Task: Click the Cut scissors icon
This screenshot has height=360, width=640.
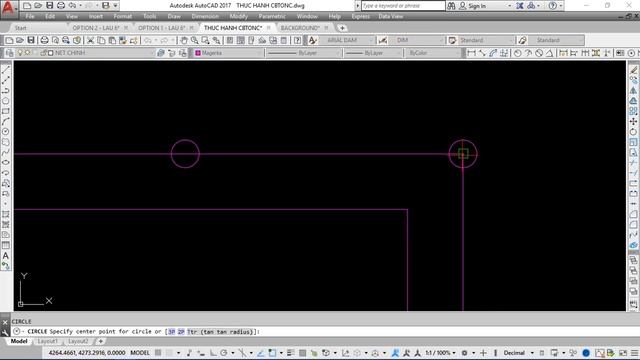Action: click(91, 40)
